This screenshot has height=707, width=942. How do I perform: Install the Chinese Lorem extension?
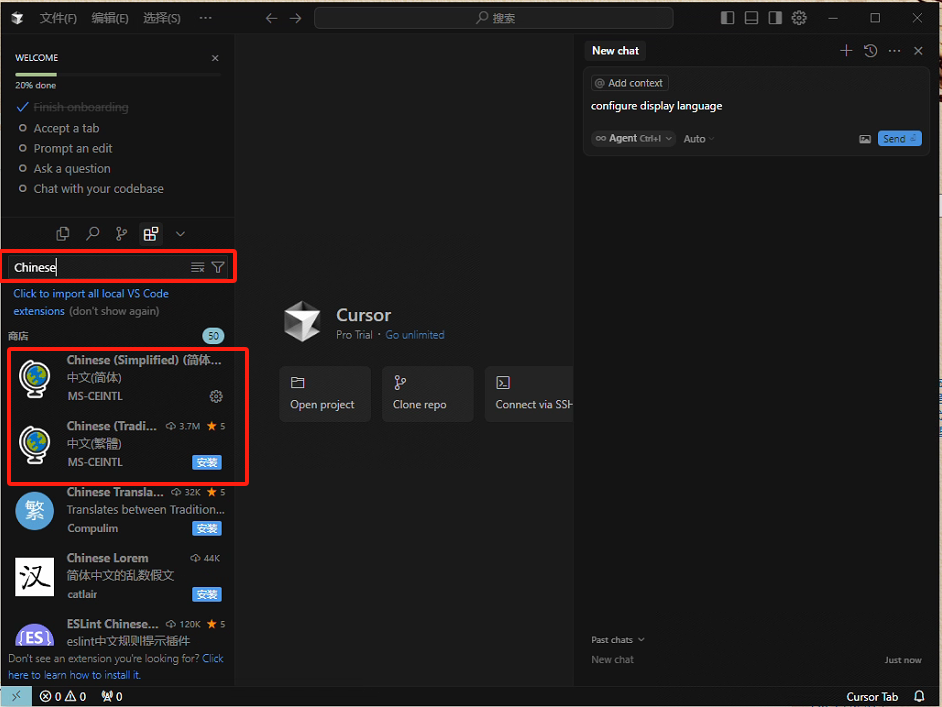207,595
